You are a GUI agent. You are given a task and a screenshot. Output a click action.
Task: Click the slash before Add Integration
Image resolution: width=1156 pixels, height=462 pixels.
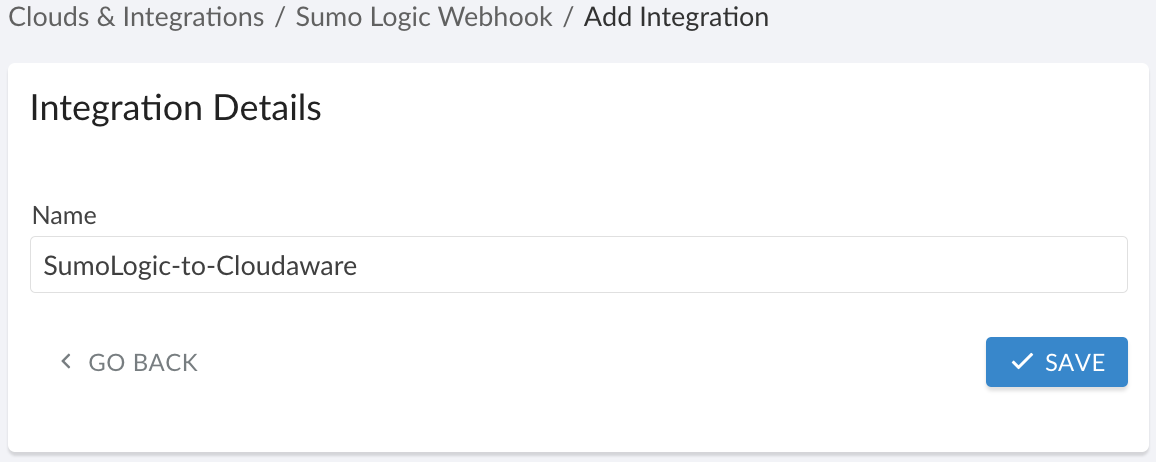[x=568, y=18]
